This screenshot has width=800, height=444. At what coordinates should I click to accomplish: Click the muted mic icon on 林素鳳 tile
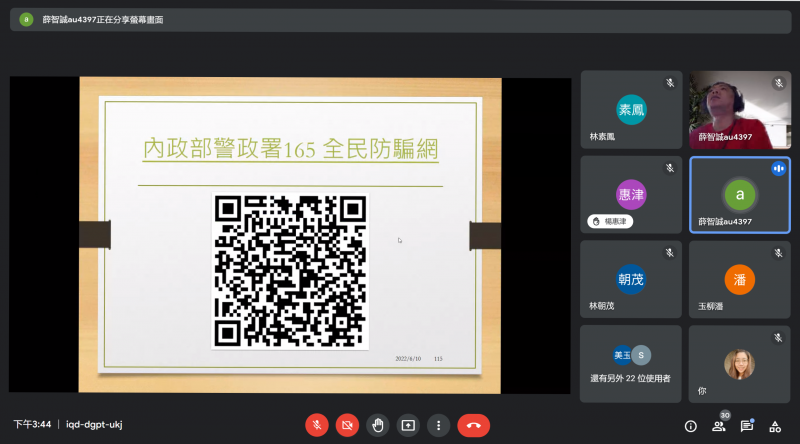point(670,83)
